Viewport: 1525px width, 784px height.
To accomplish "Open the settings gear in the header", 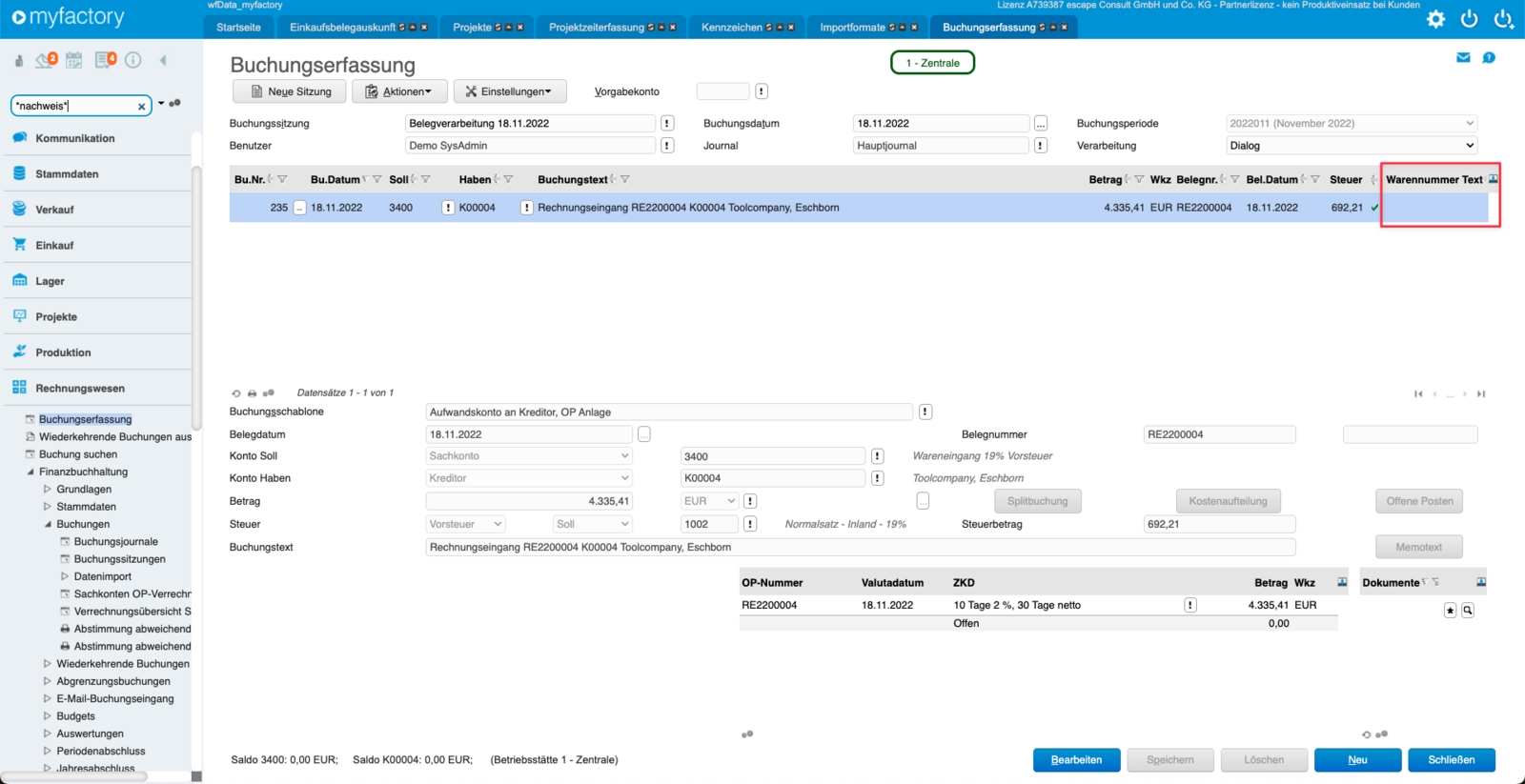I will click(x=1435, y=19).
